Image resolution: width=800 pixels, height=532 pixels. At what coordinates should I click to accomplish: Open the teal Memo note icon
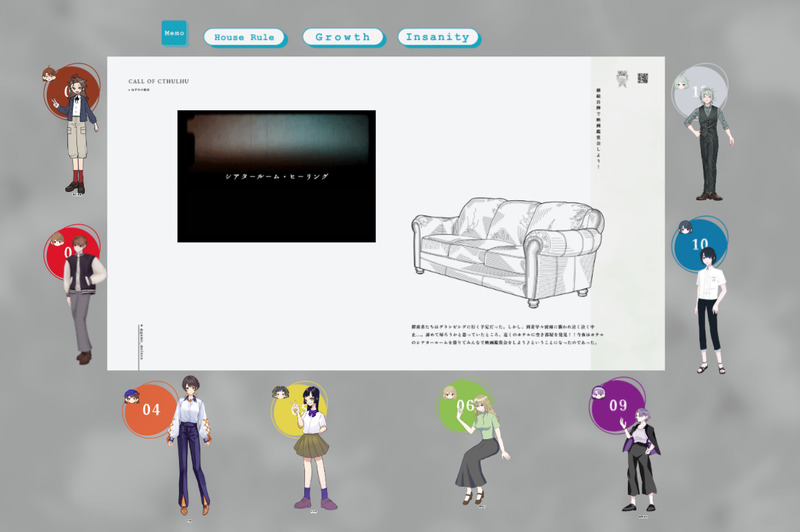coord(174,33)
